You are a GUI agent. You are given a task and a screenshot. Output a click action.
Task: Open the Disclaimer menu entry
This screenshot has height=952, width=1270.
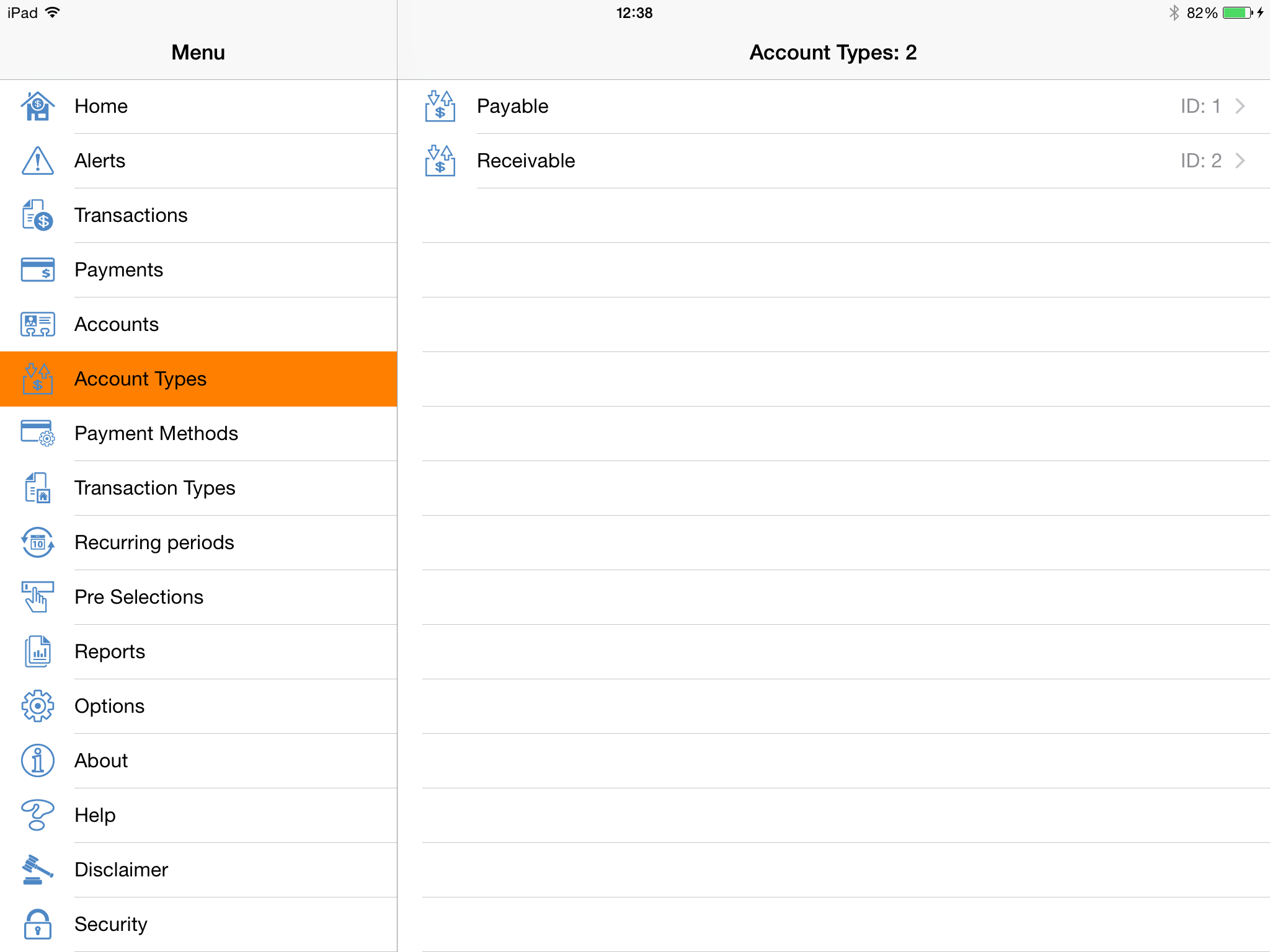click(x=121, y=870)
